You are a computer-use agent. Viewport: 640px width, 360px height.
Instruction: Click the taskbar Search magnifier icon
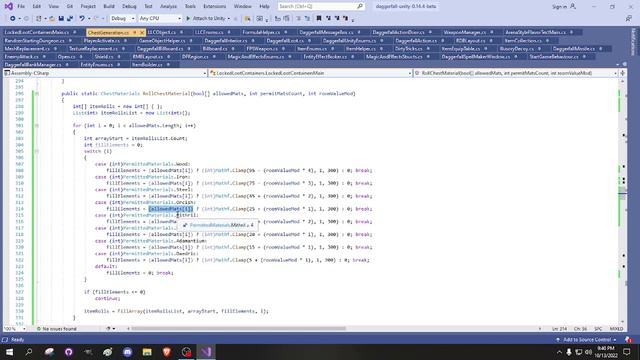(29, 352)
